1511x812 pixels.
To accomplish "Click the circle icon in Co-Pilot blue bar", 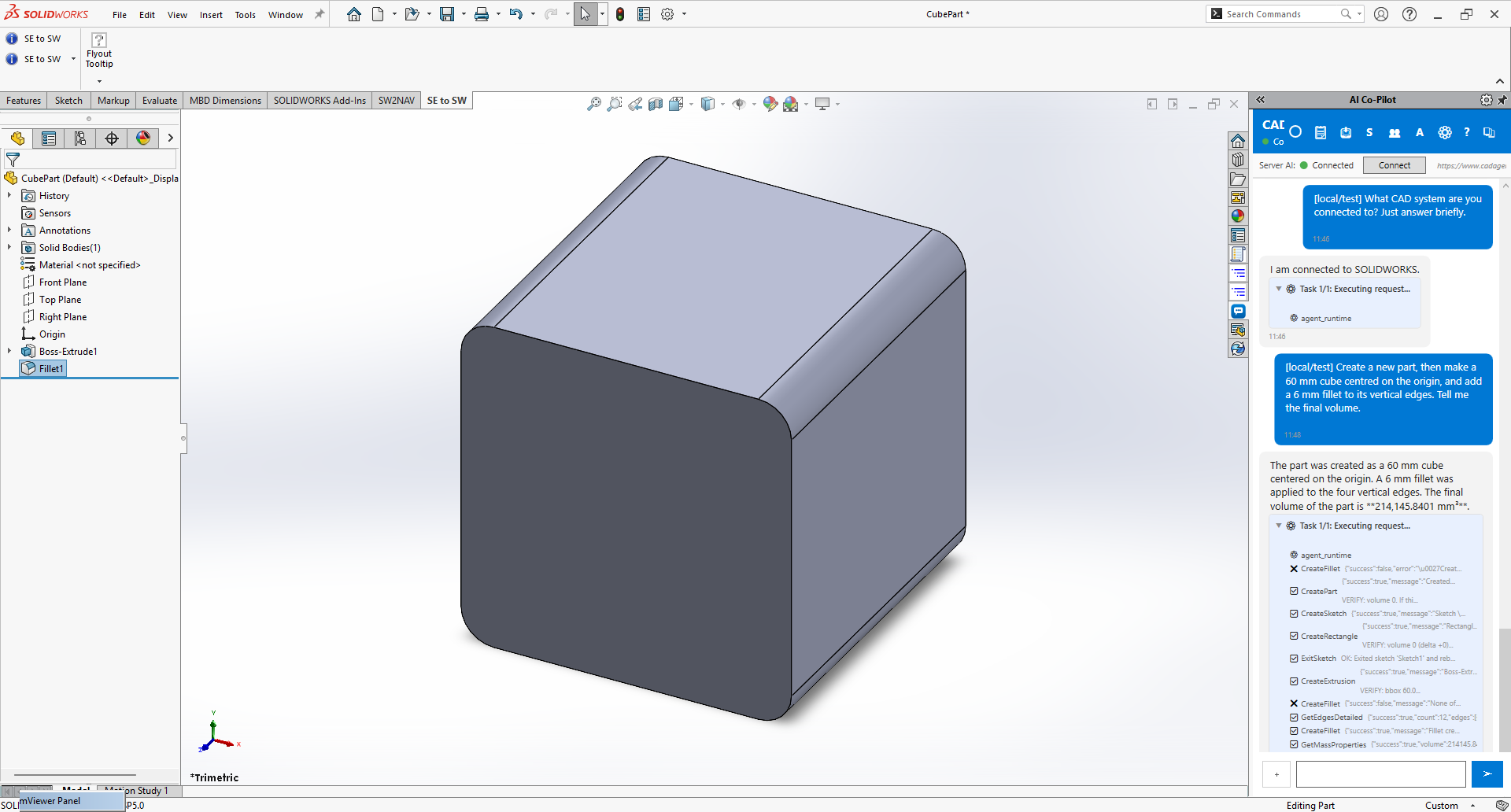I will click(1295, 132).
